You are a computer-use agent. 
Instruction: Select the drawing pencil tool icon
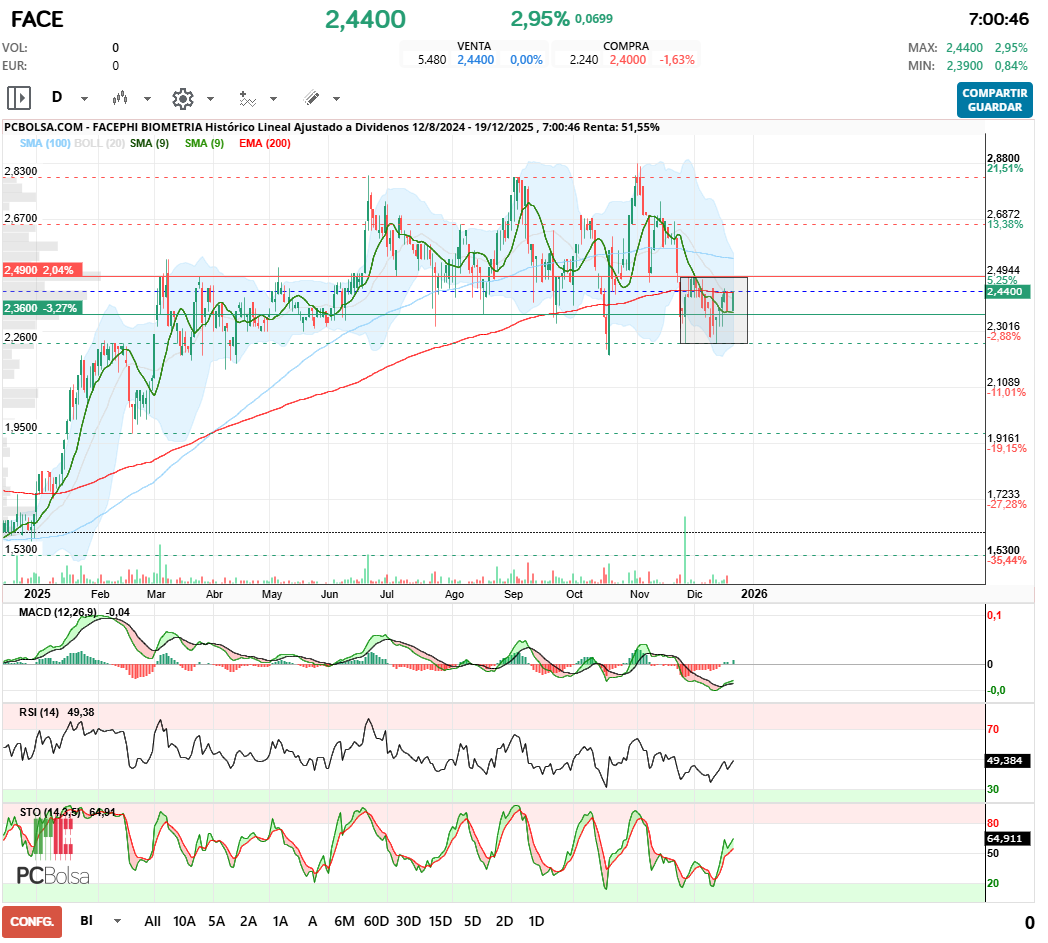click(x=311, y=98)
